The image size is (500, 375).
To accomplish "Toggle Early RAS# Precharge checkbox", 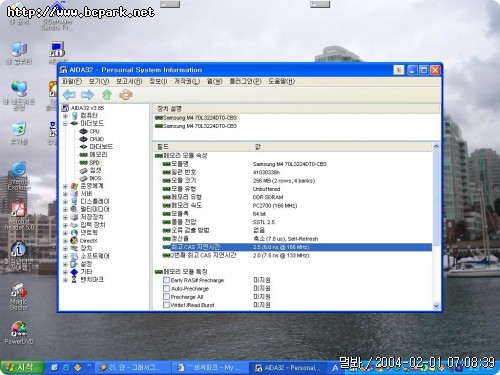I will [x=166, y=280].
